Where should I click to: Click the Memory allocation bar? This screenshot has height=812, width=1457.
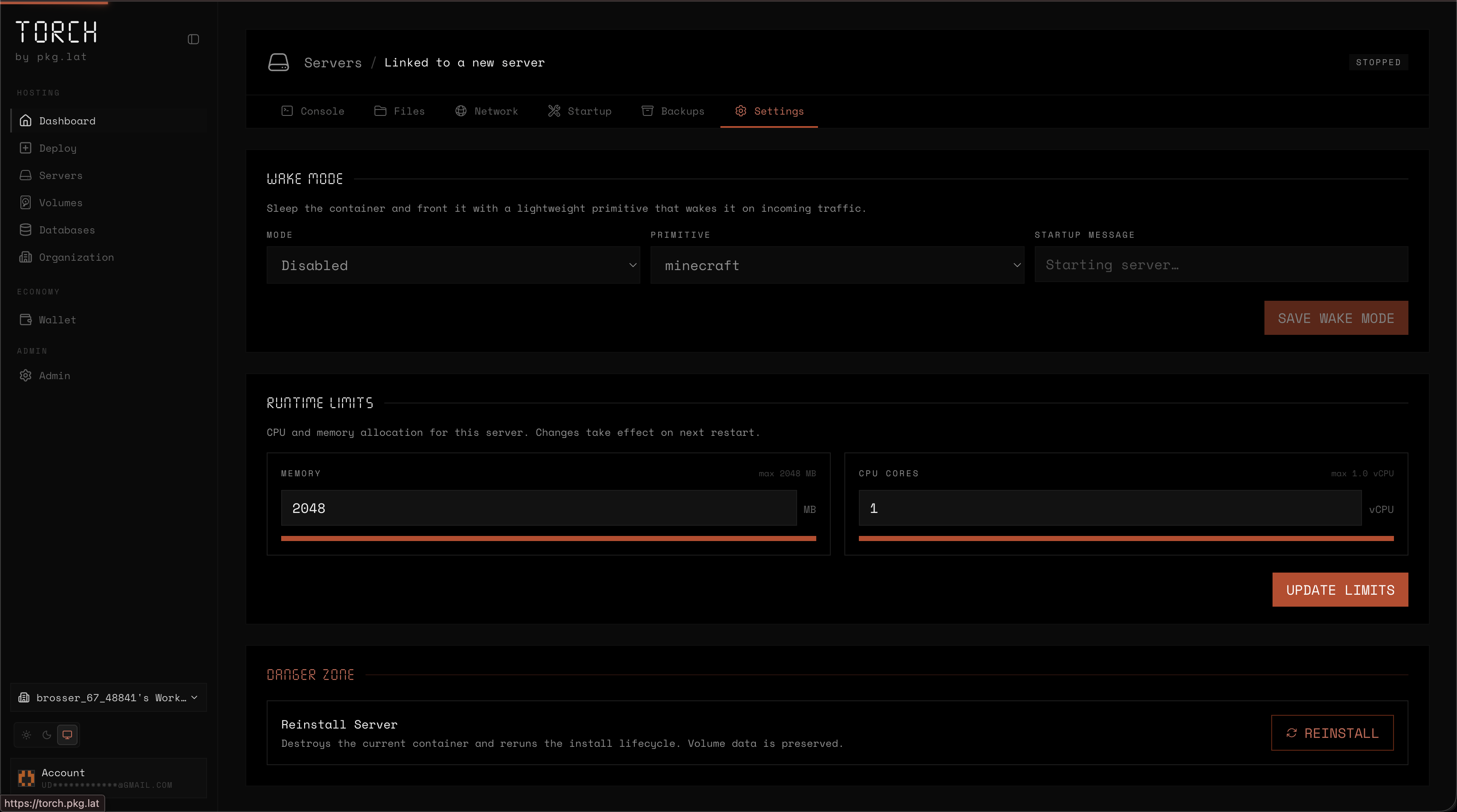pyautogui.click(x=548, y=538)
